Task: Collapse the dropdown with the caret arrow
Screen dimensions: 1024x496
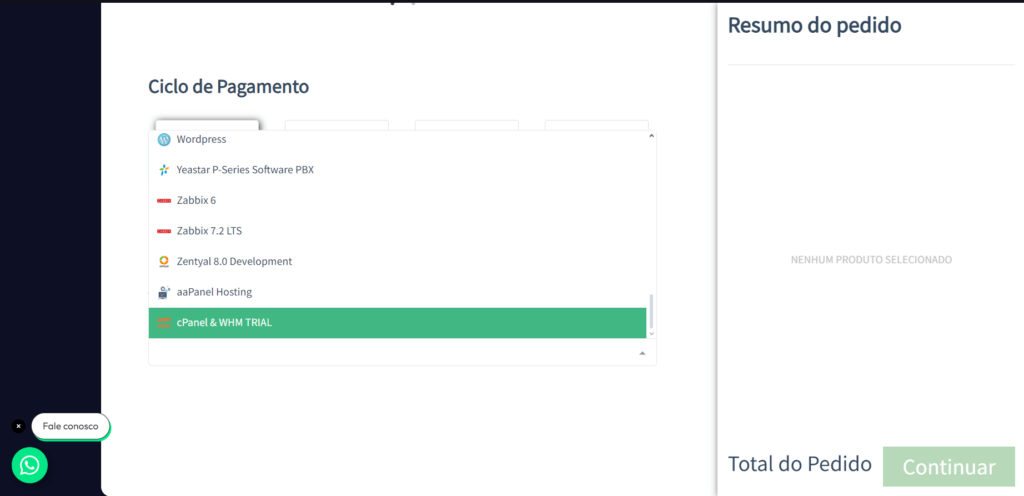Action: click(x=642, y=353)
